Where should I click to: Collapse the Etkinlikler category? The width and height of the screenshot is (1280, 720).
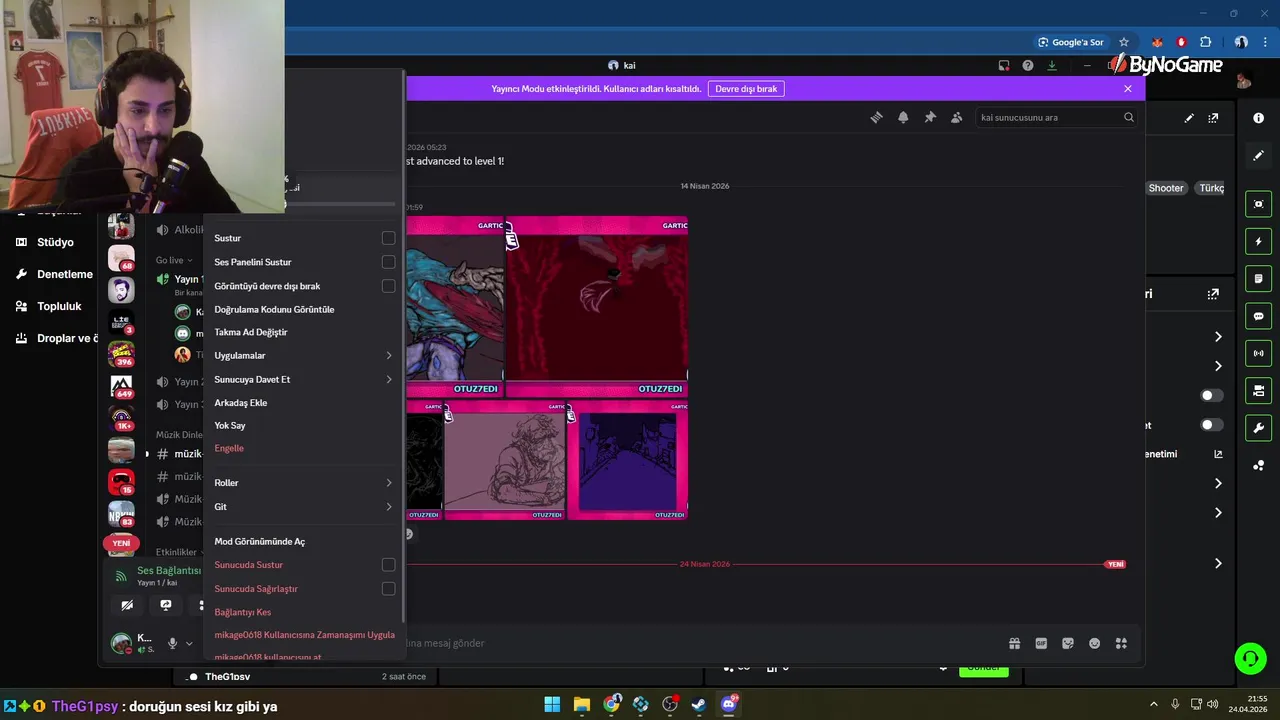click(x=179, y=552)
